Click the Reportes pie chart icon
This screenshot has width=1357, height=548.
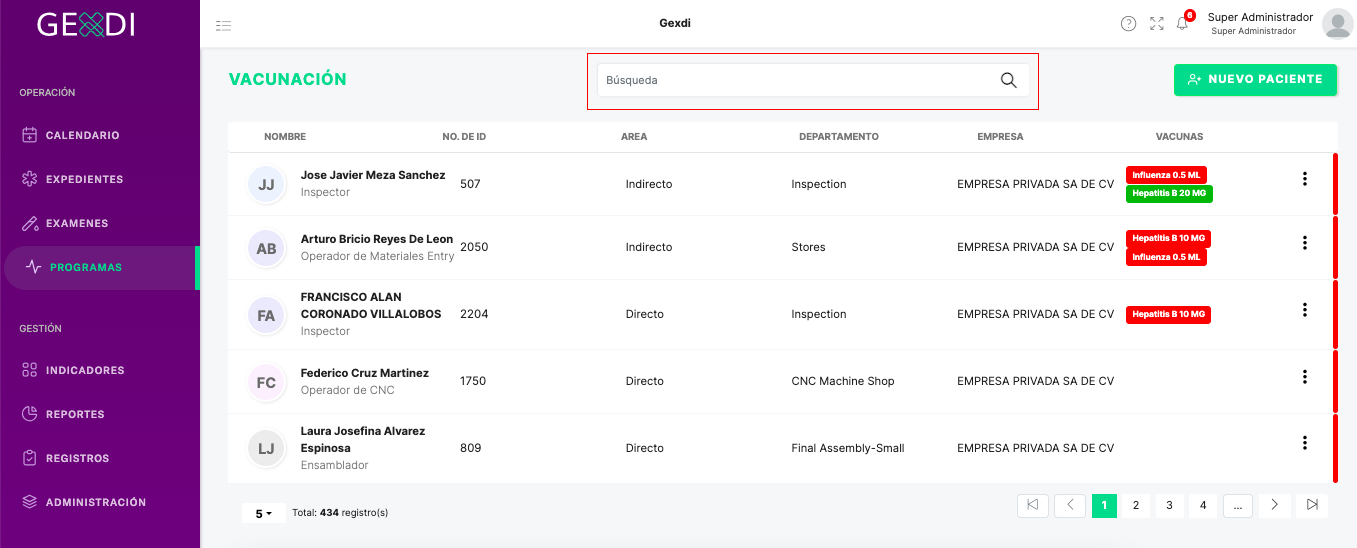[x=30, y=414]
